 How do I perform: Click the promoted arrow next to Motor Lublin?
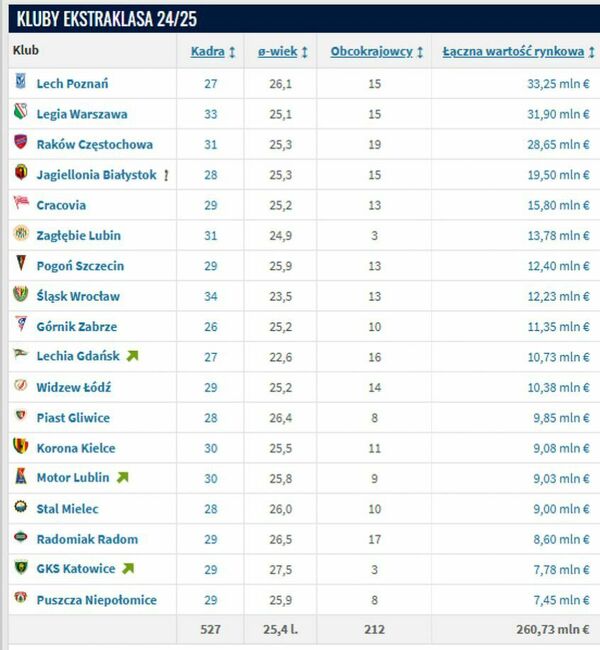(123, 478)
